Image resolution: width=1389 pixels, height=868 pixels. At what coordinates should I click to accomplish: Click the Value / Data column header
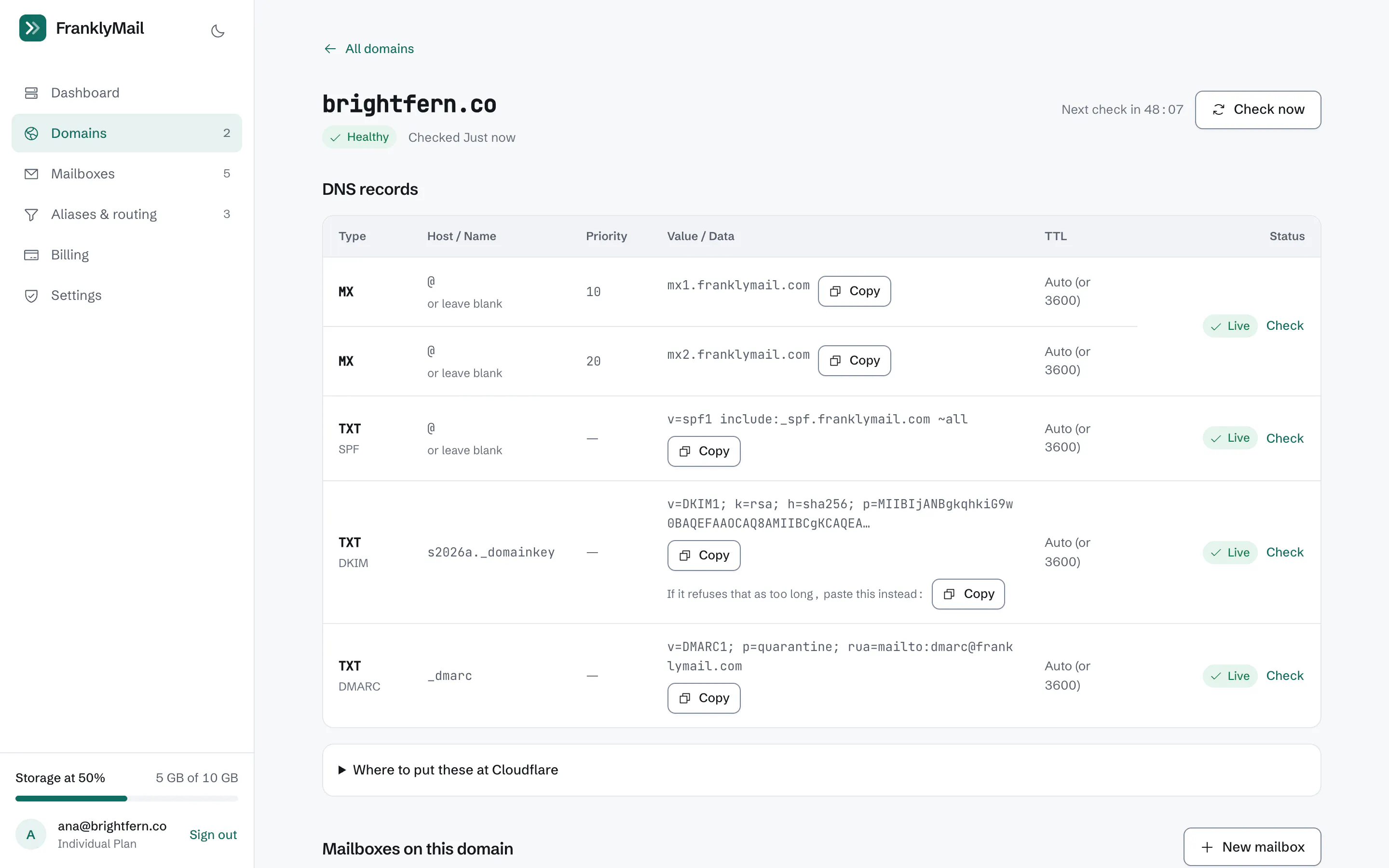(x=700, y=236)
